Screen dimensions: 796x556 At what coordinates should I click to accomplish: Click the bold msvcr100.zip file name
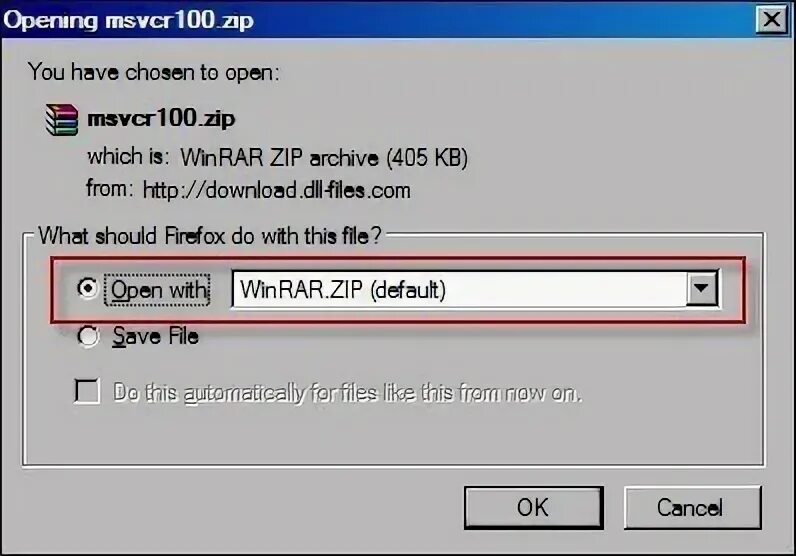(161, 119)
